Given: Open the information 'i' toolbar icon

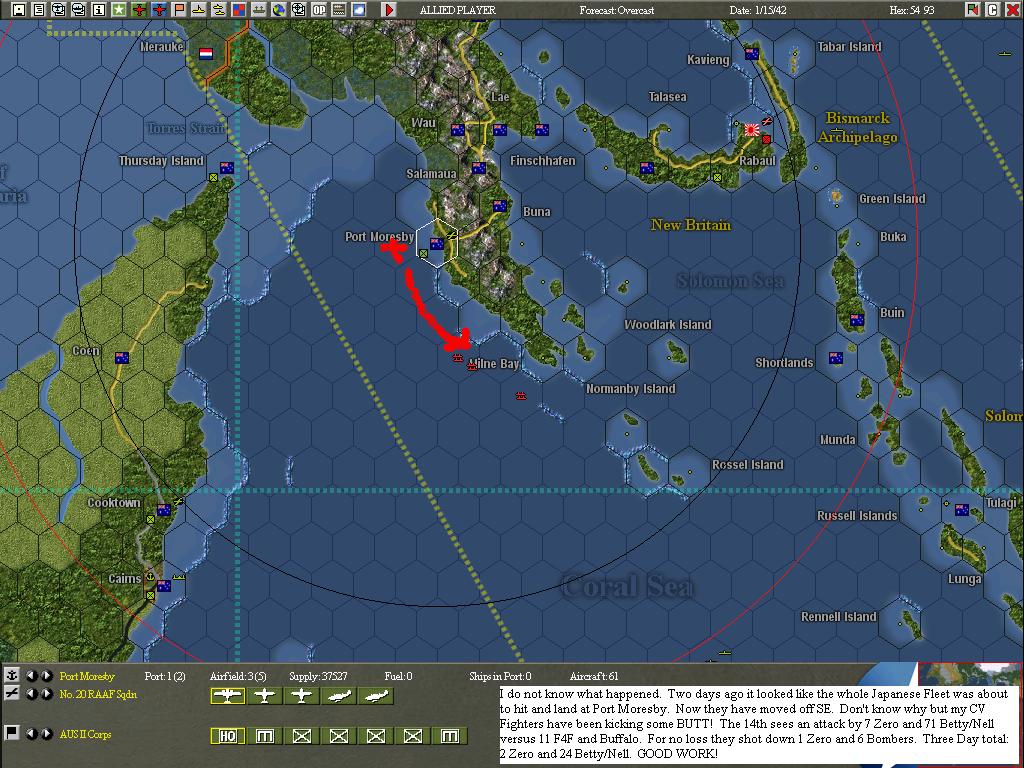Looking at the screenshot, I should tap(99, 10).
